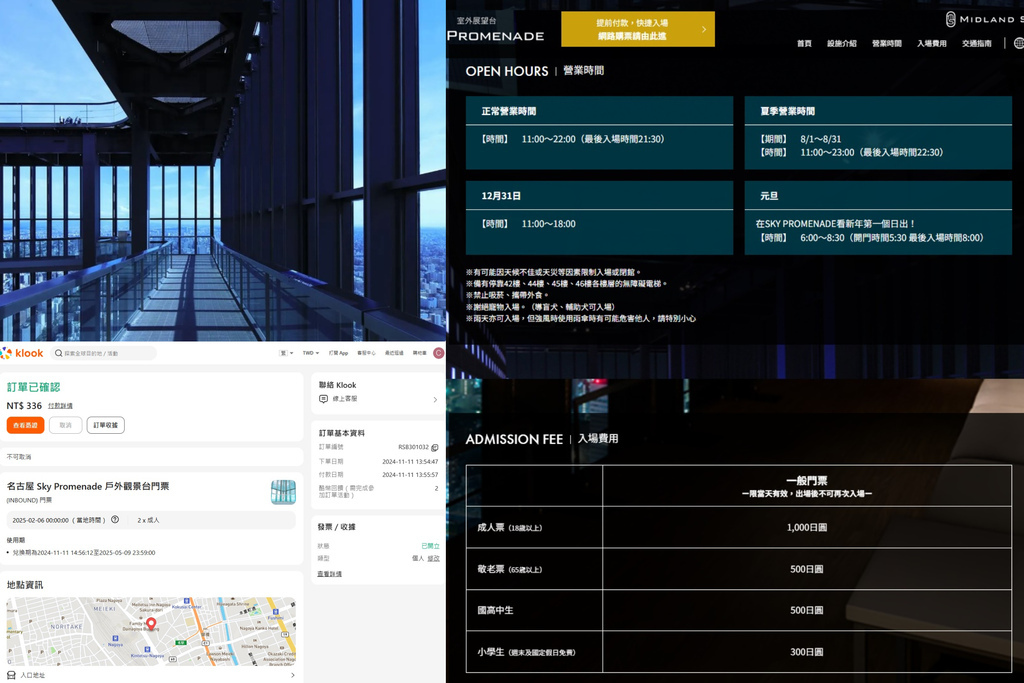Image resolution: width=1024 pixels, height=683 pixels.
Task: Open 最近瀏覽 in the Klook header
Action: pos(394,353)
